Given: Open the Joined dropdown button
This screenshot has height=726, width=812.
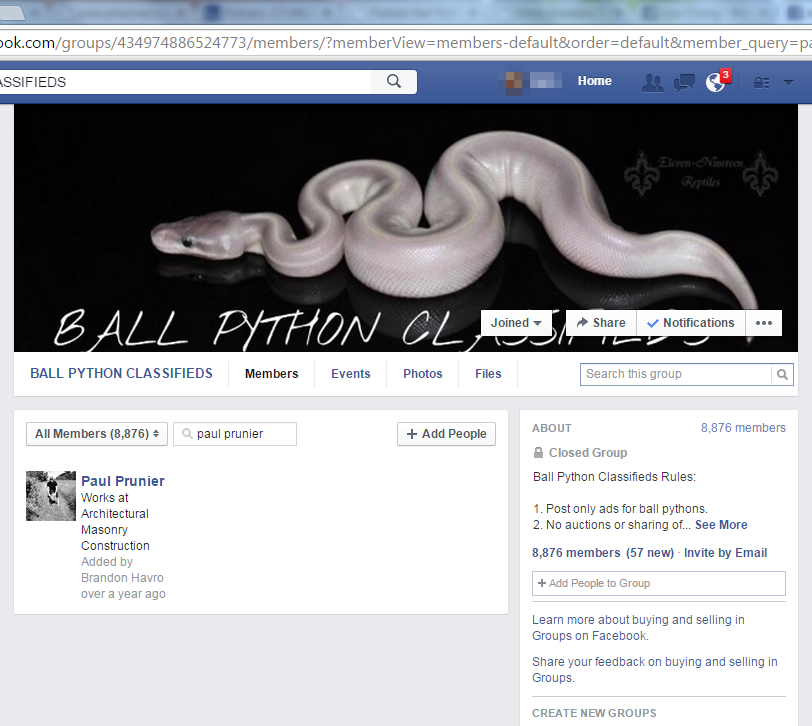Looking at the screenshot, I should coord(516,323).
